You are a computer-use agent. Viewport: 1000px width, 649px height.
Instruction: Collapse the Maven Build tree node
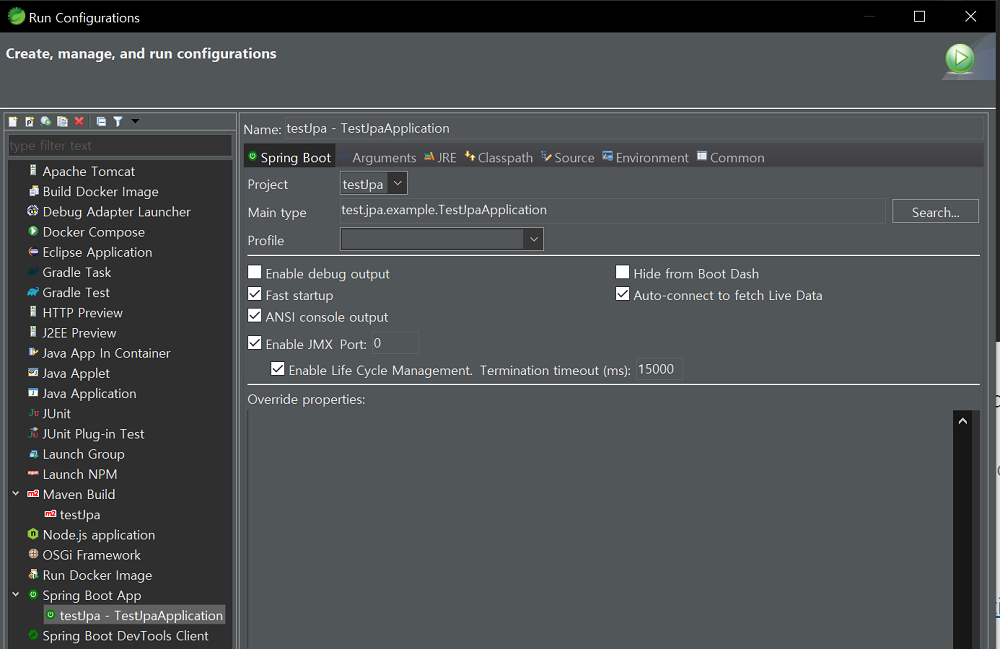pyautogui.click(x=16, y=494)
